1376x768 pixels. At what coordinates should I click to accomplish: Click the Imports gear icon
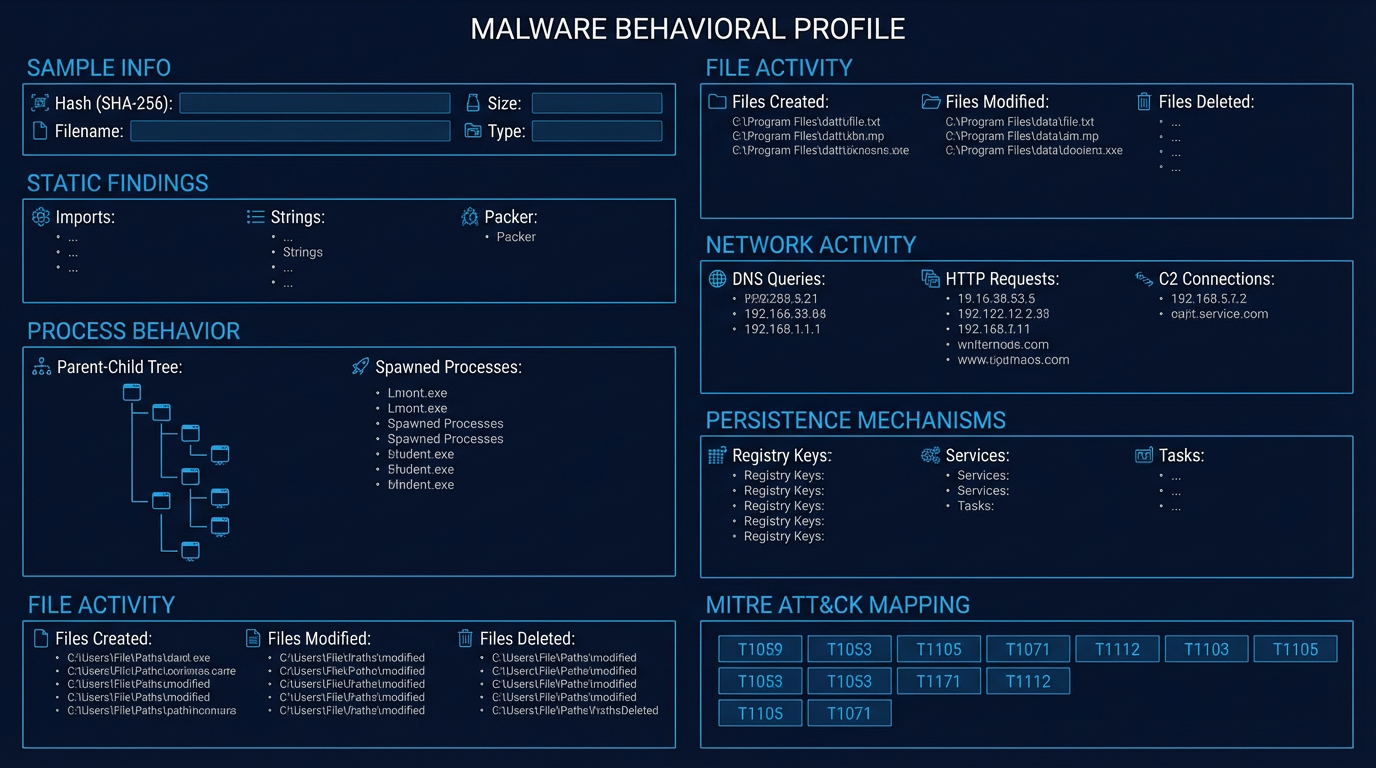(x=38, y=216)
